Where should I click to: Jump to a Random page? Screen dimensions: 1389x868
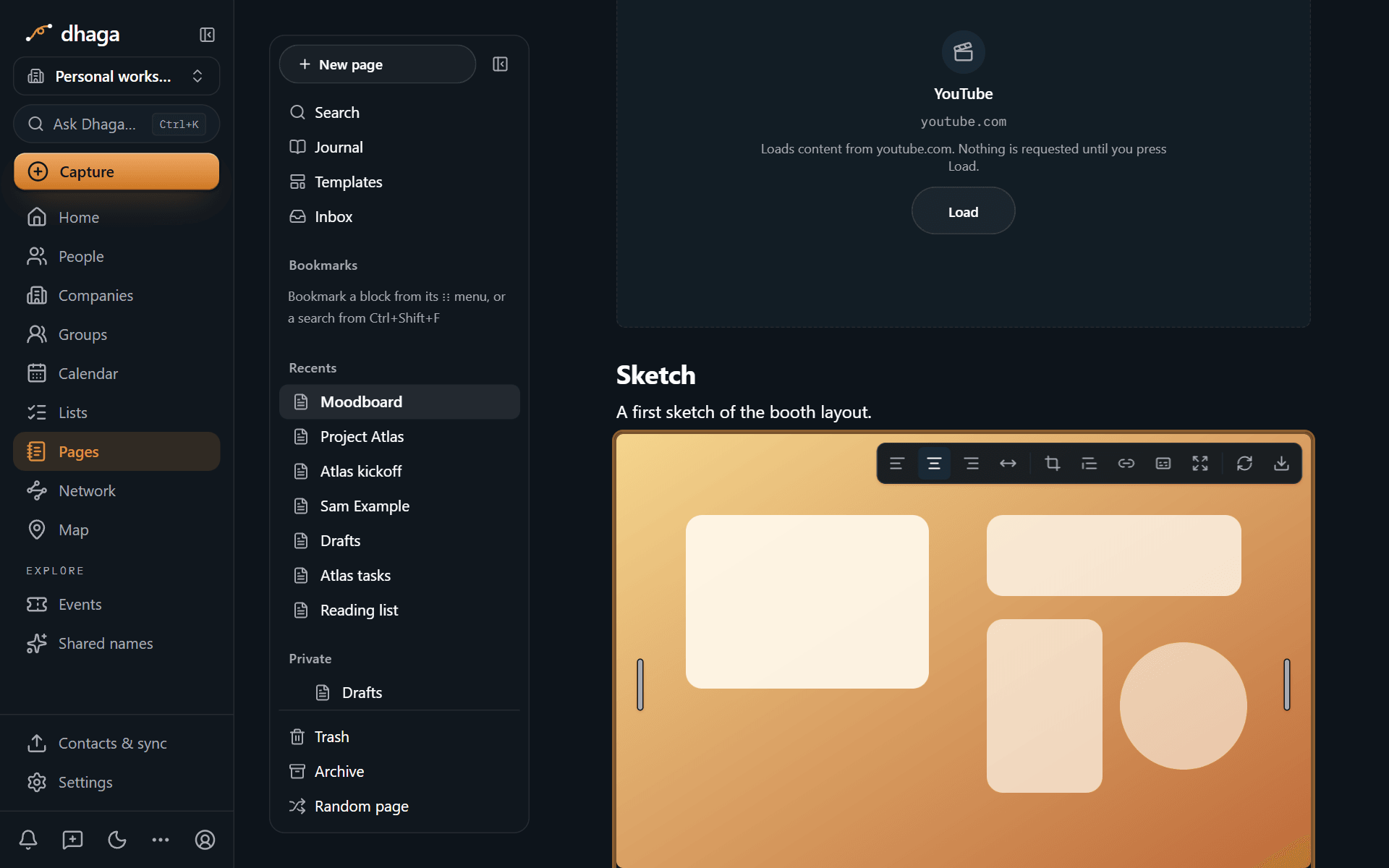(x=399, y=806)
